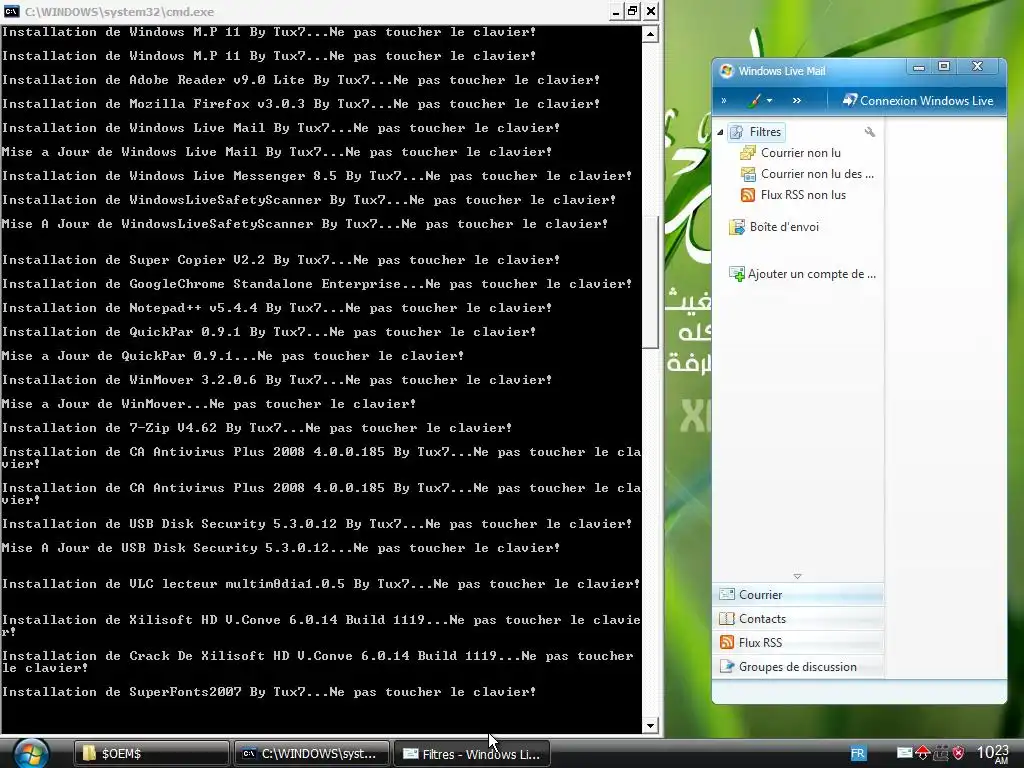Click the line 'Installation de Mozilla Firefox v3.0.3'
This screenshot has height=768, width=1024.
click(300, 104)
